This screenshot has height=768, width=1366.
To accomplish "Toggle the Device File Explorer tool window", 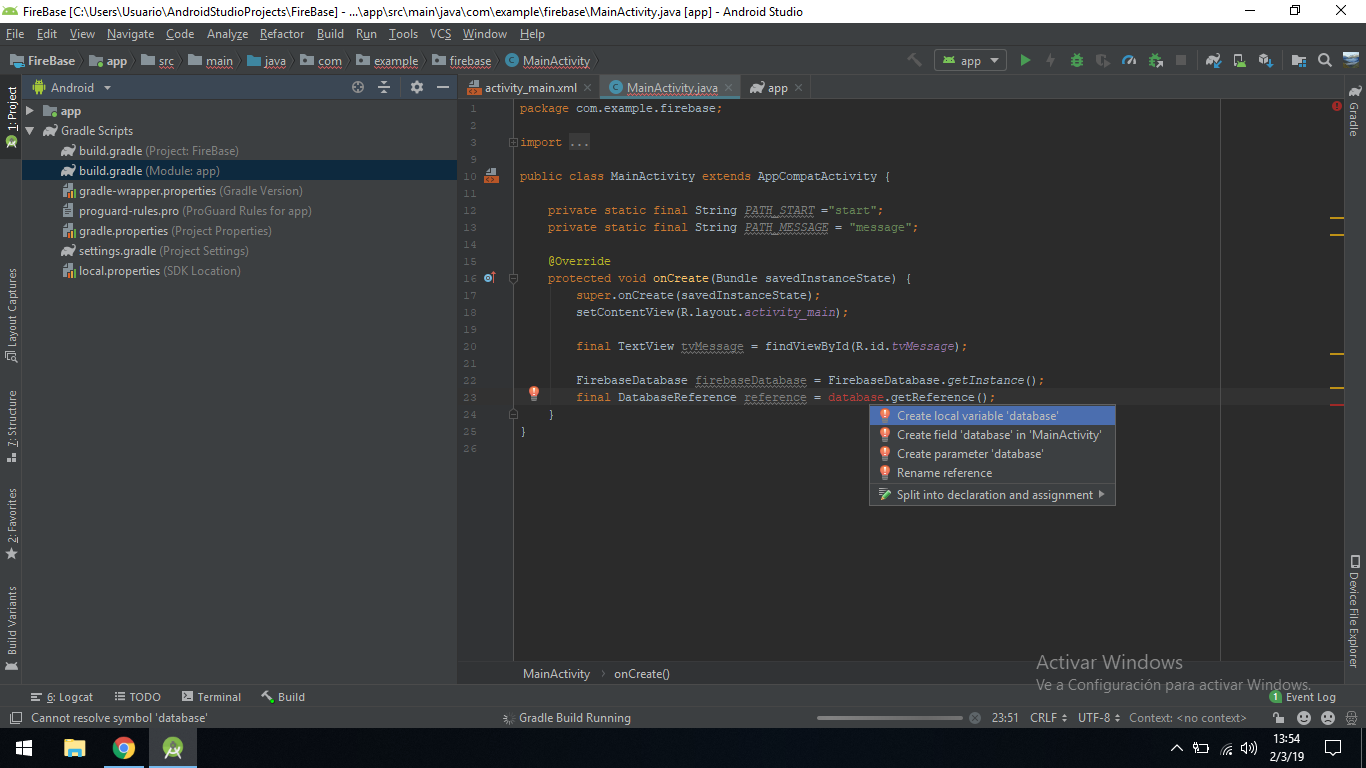I will (1355, 611).
